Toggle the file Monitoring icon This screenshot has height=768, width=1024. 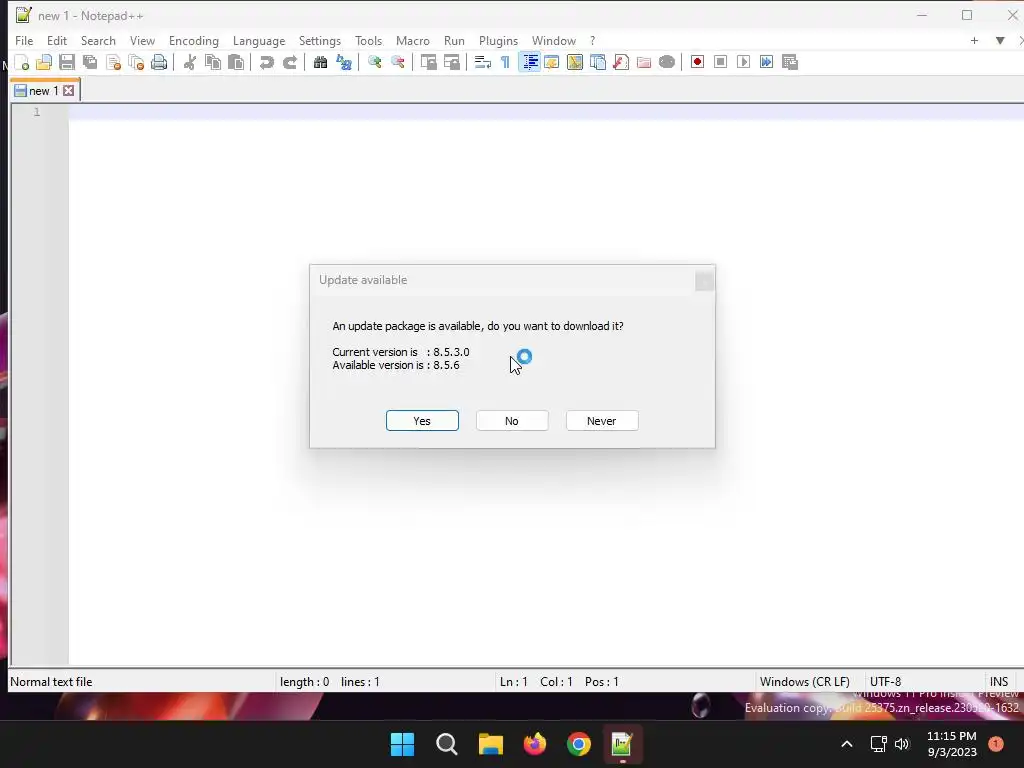coord(667,62)
